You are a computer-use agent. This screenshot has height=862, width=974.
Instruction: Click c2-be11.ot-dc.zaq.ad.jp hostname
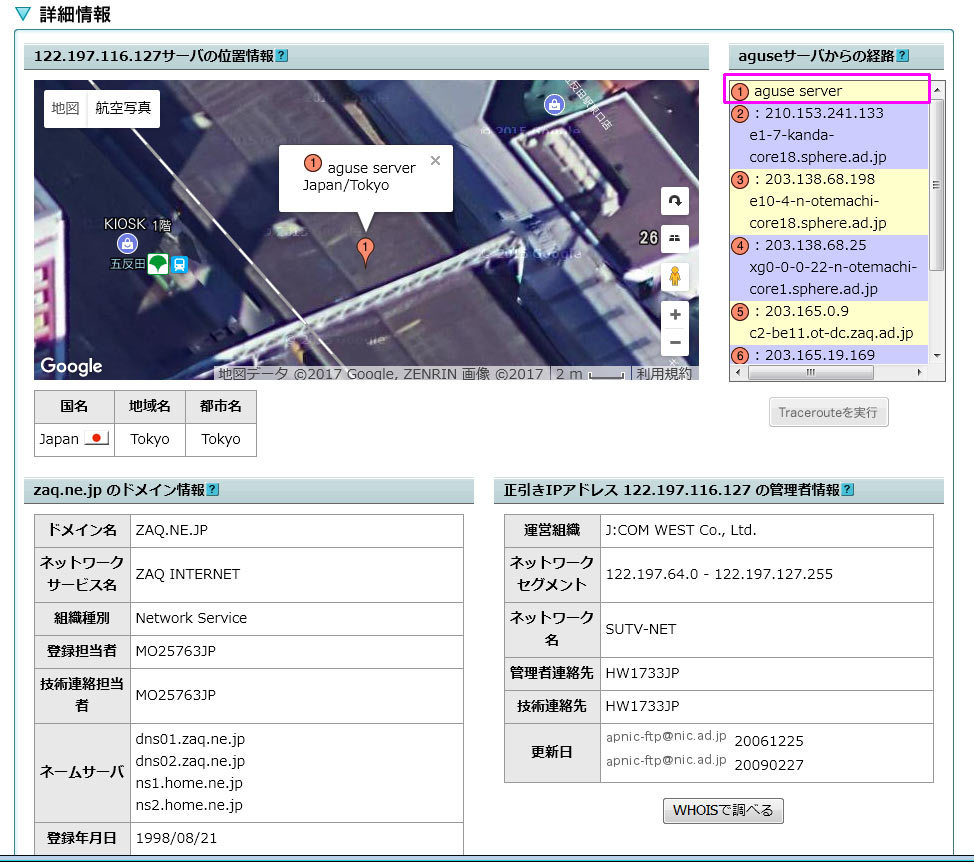click(831, 333)
